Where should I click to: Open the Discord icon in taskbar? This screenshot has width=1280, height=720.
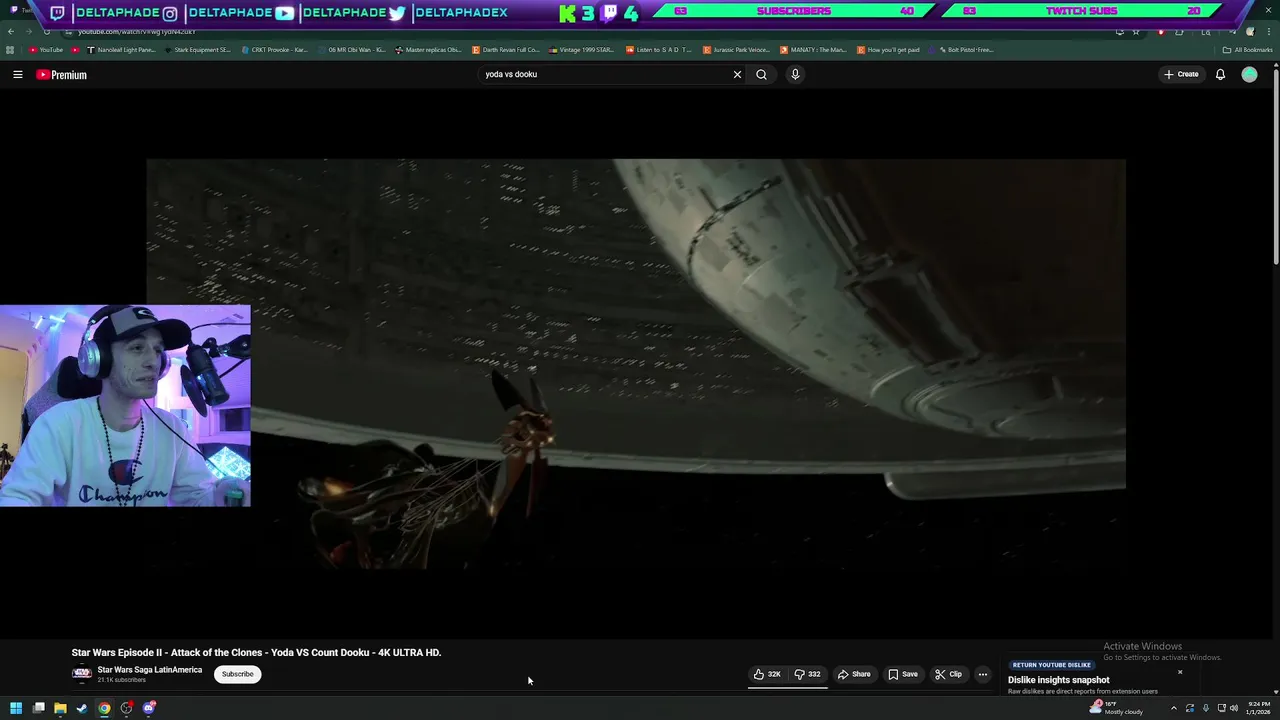tap(149, 709)
